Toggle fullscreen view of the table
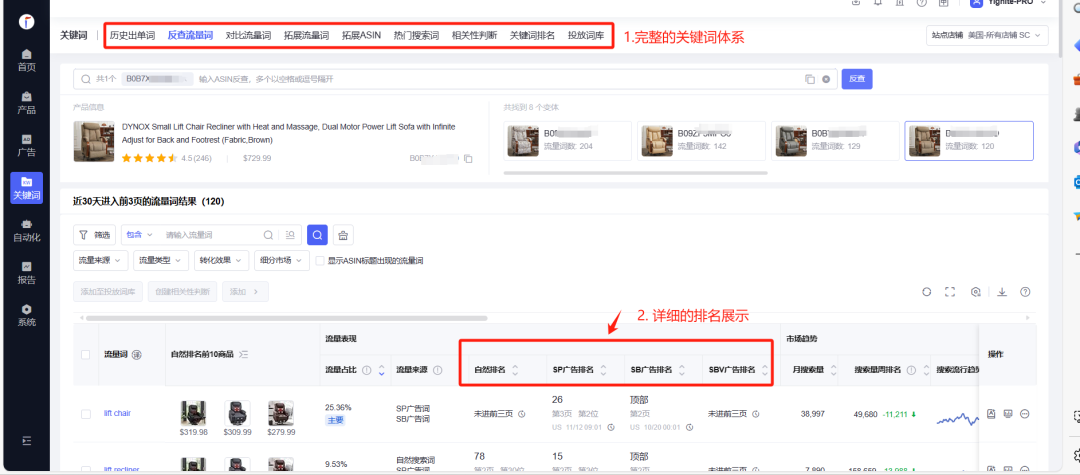The height and width of the screenshot is (475, 1080). click(951, 292)
